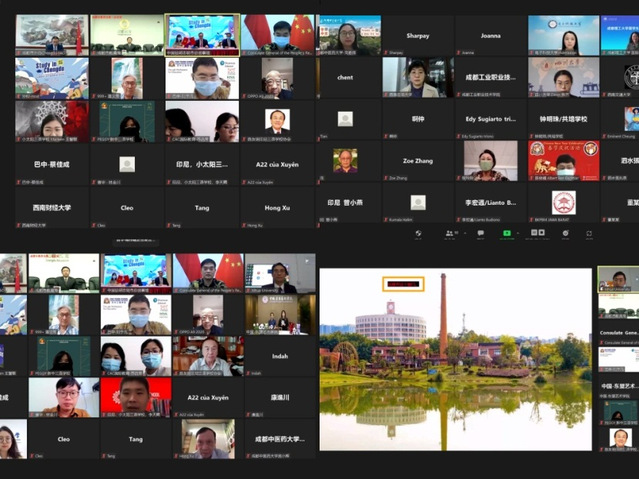Screen dimensions: 639x479
Task: Open the Security shield icon in toolbar
Action: tap(419, 232)
